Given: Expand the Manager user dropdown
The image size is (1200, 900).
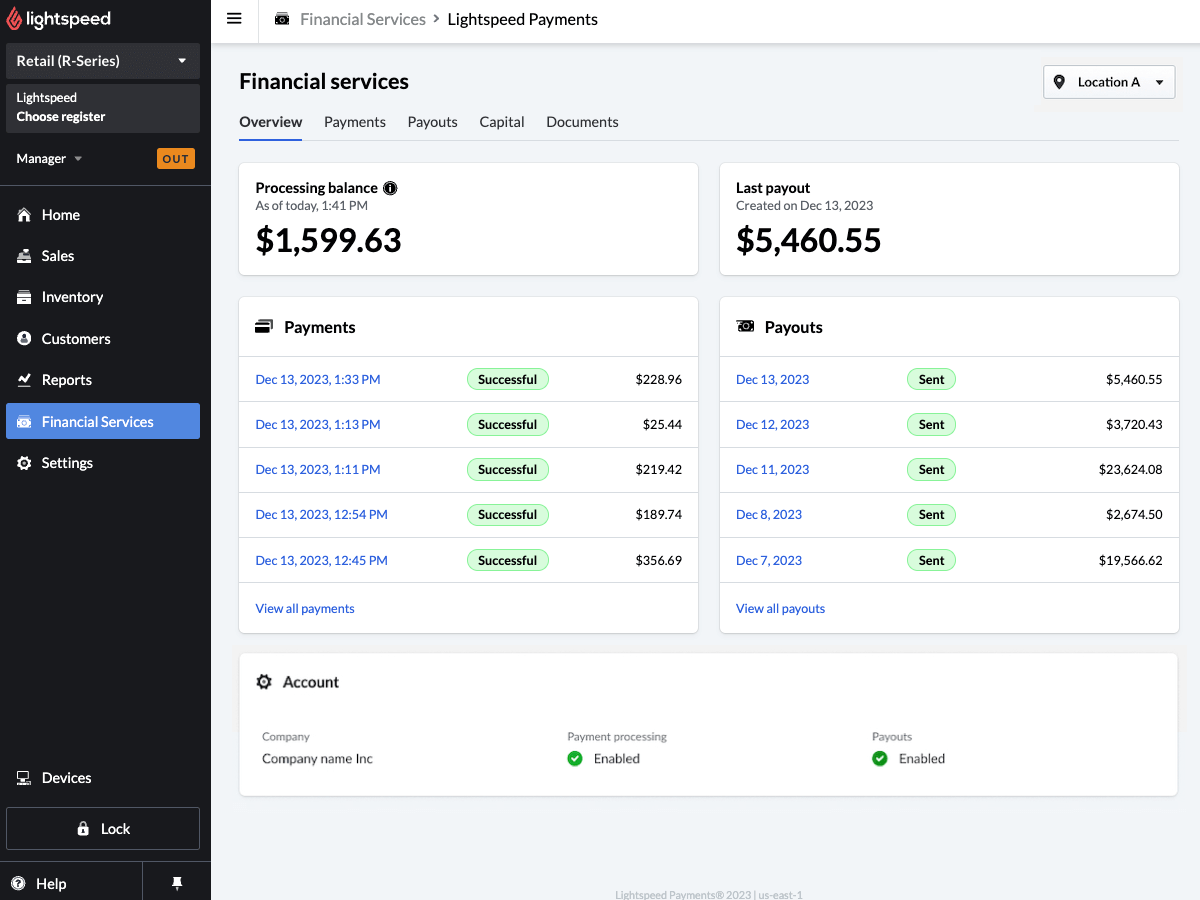Looking at the screenshot, I should (x=49, y=159).
